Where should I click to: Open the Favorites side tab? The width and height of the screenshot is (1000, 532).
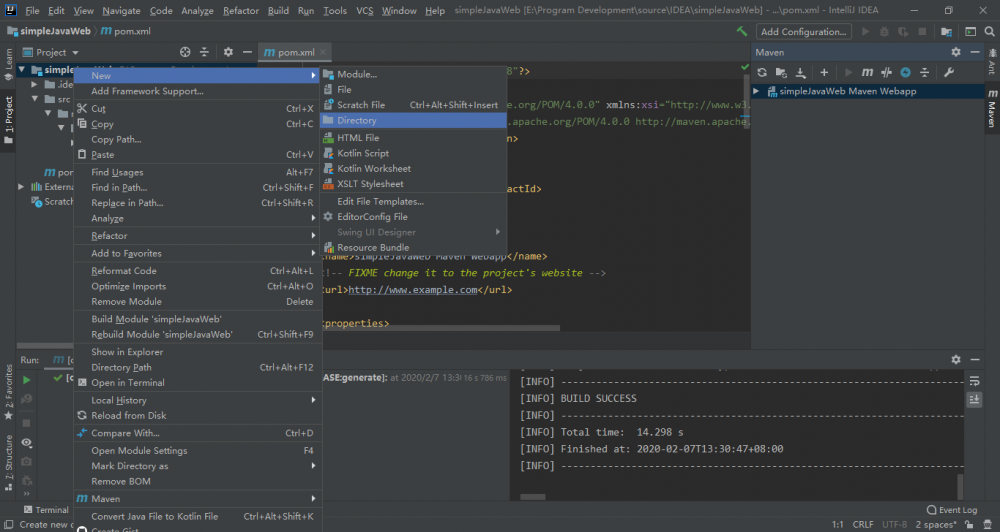tap(8, 392)
